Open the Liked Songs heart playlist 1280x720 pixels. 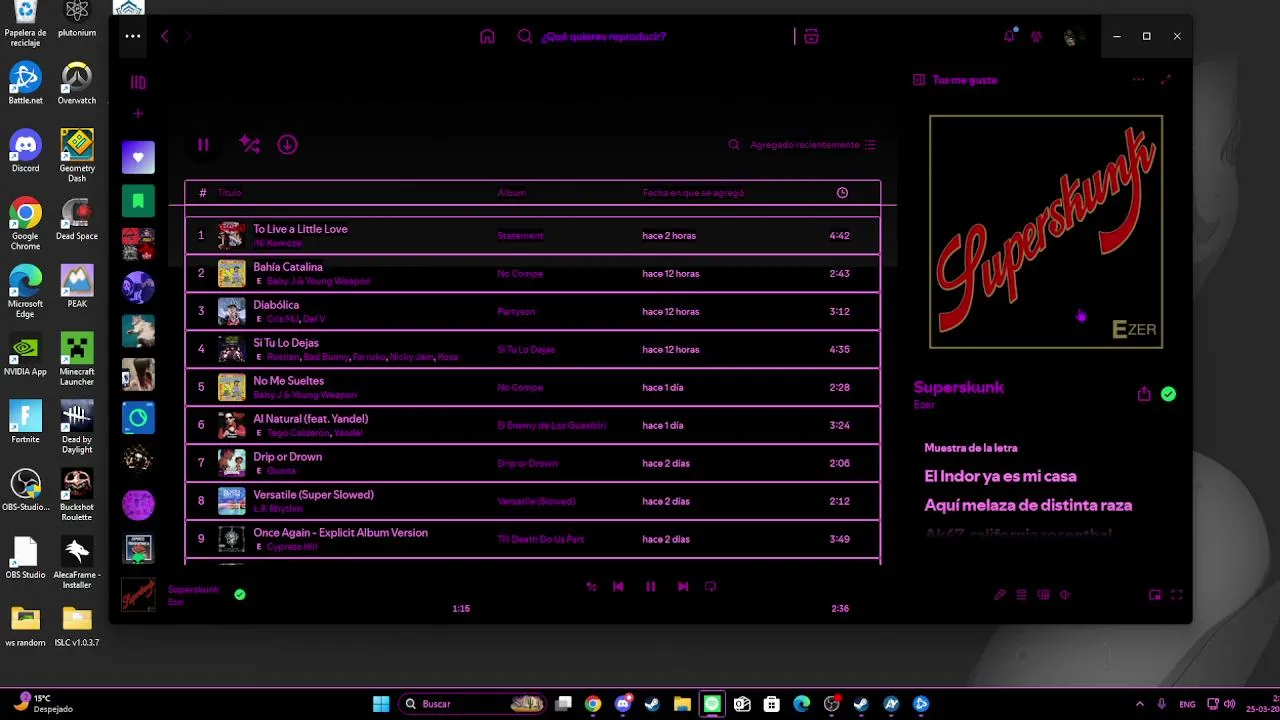[138, 157]
